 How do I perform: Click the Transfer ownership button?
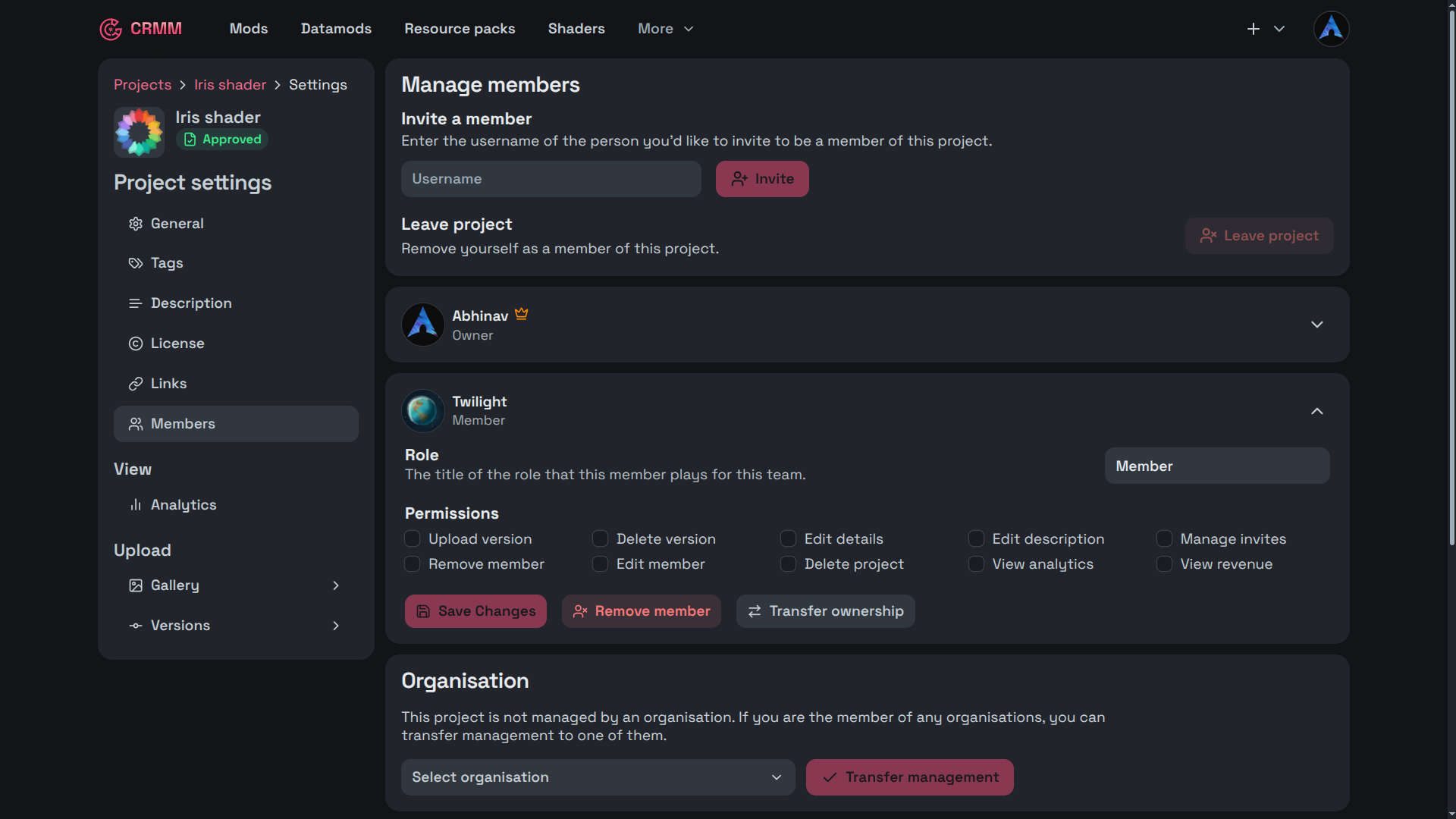pos(825,611)
